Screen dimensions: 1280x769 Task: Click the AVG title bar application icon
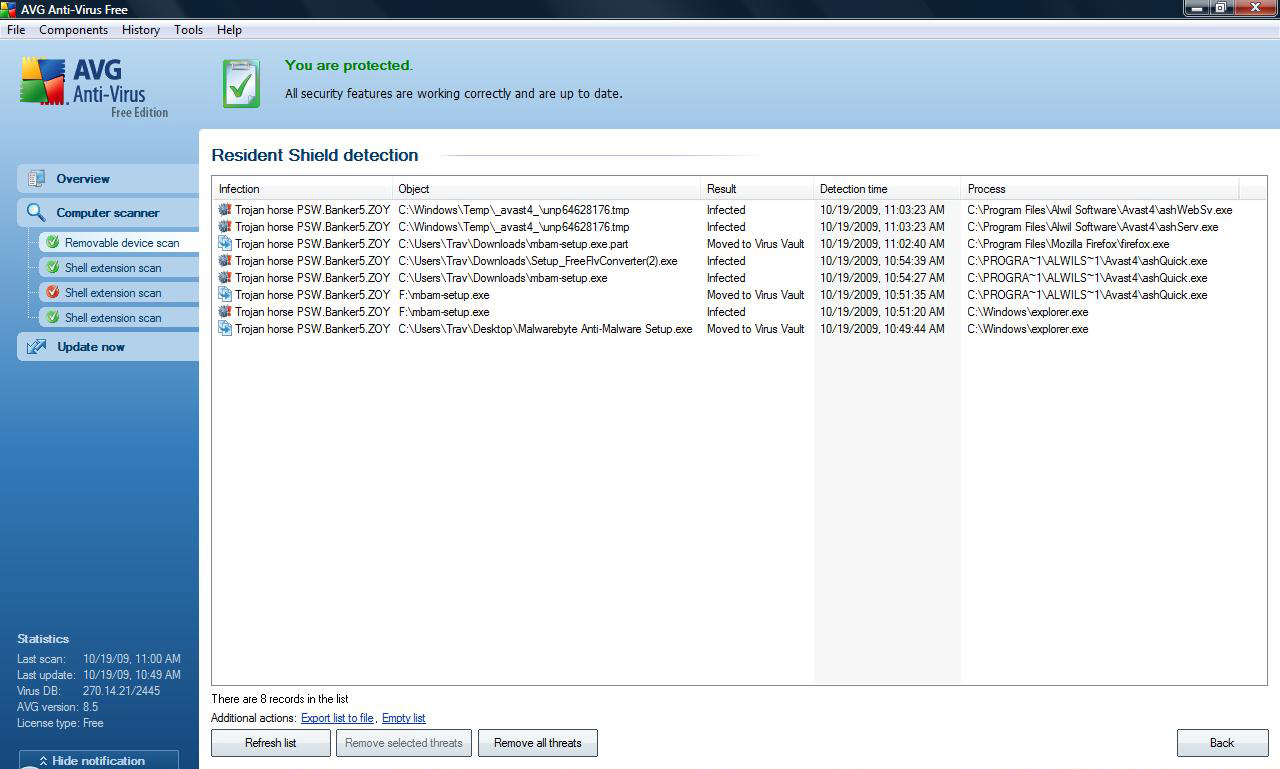9,9
